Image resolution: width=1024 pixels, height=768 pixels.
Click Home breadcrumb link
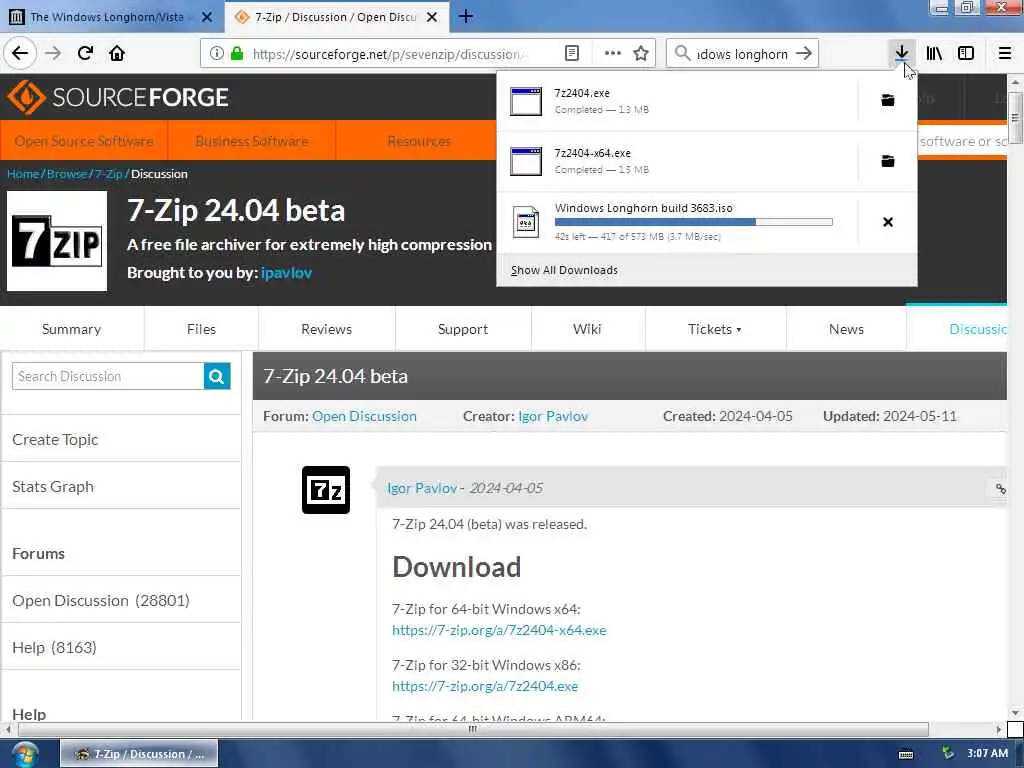point(23,174)
